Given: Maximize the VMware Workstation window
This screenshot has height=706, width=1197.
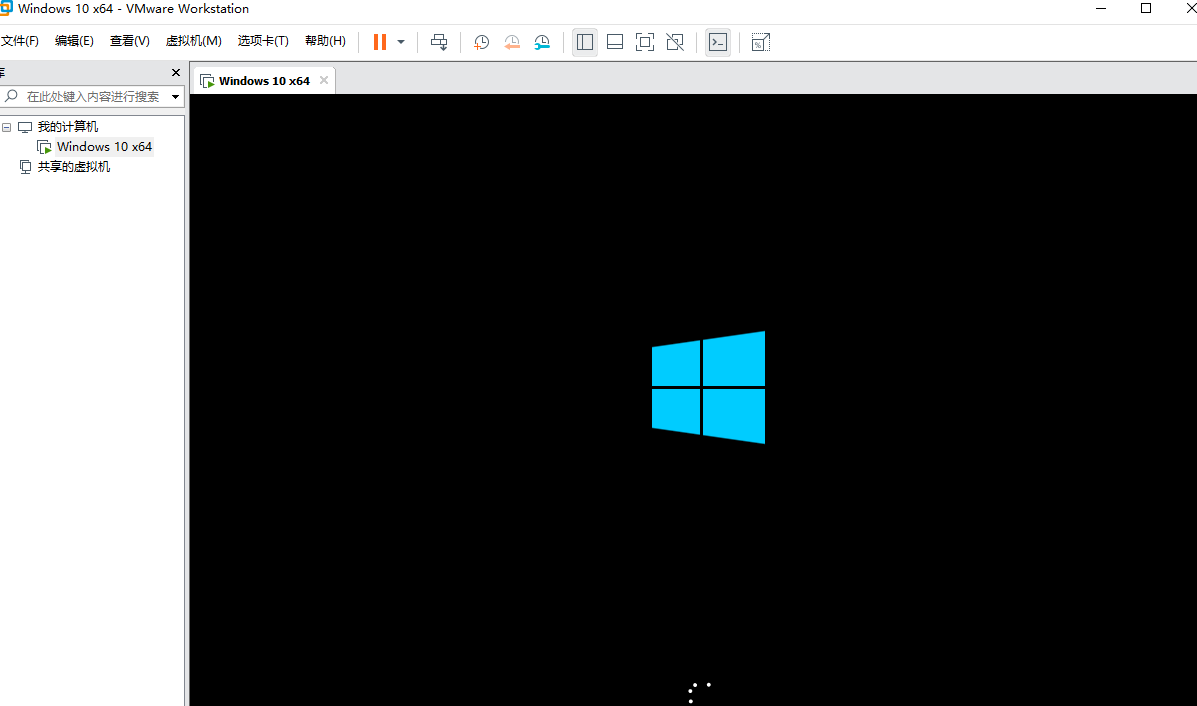Looking at the screenshot, I should tap(1146, 8).
